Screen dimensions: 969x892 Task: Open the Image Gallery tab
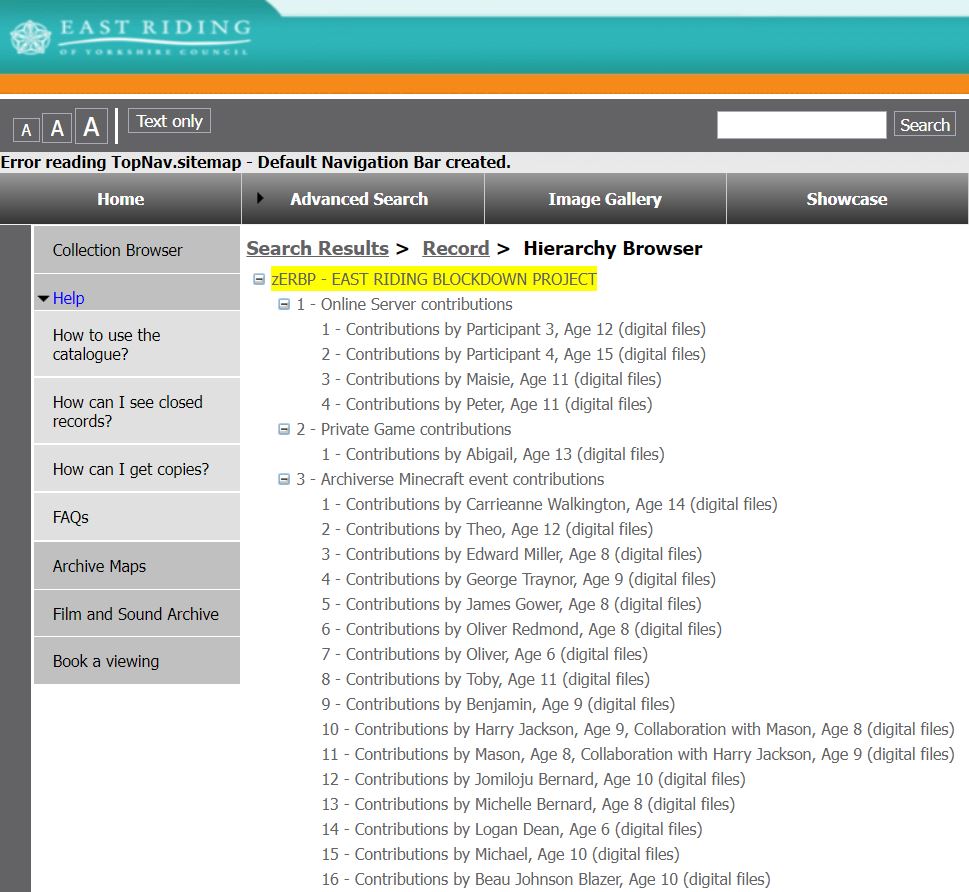(x=605, y=199)
